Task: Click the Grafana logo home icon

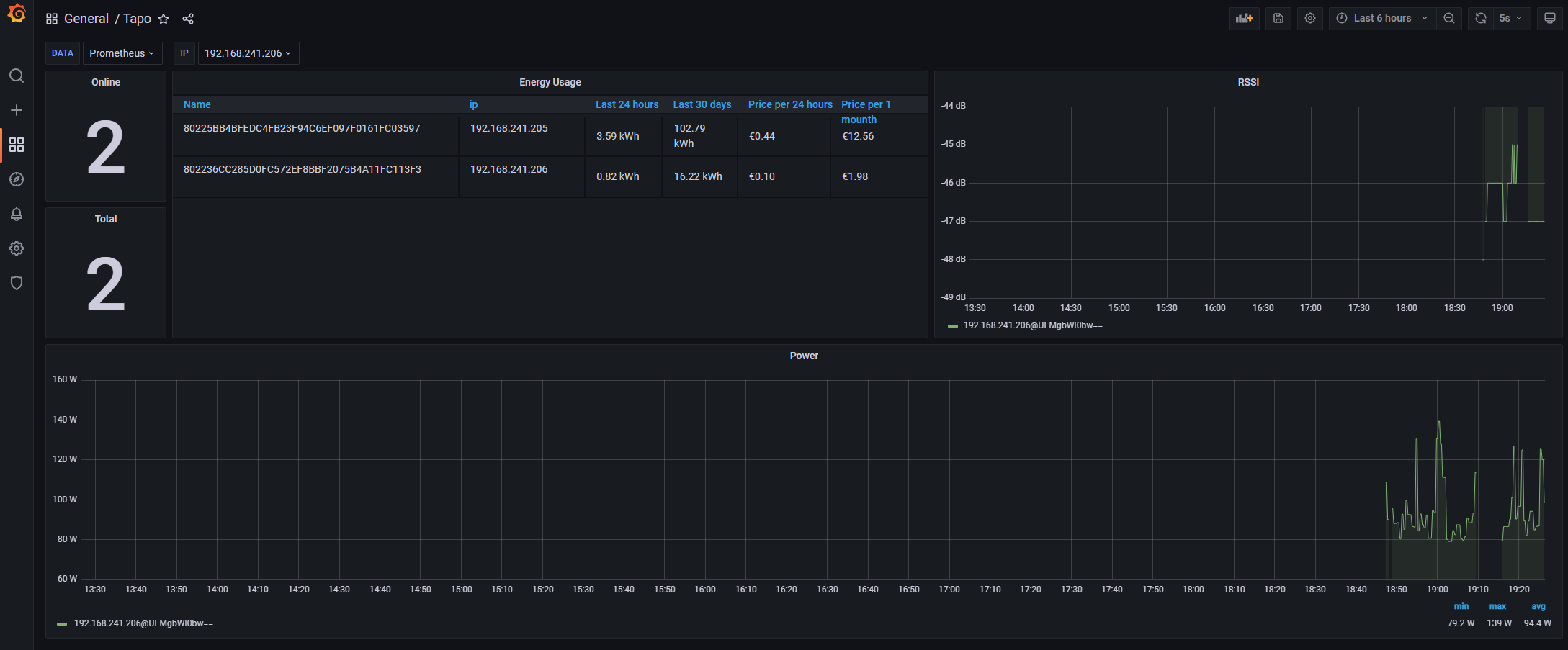Action: [x=17, y=14]
